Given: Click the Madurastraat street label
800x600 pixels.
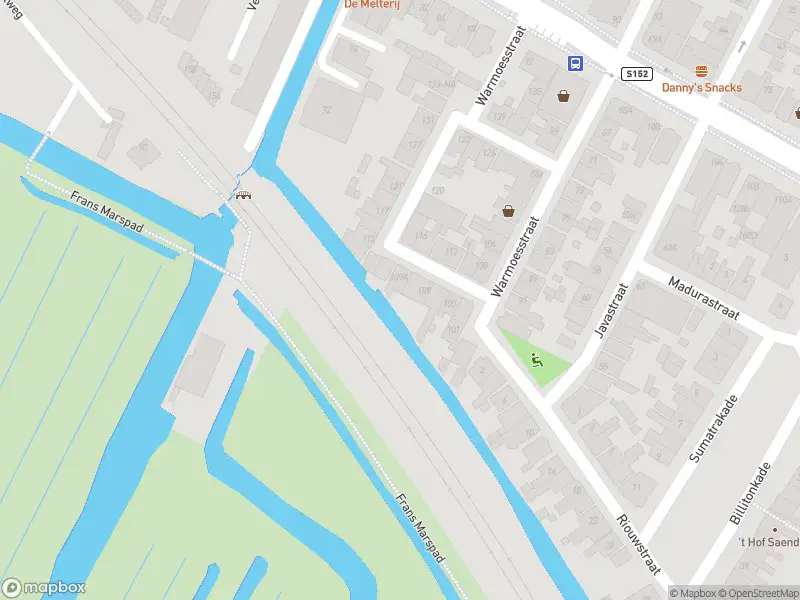Looking at the screenshot, I should [x=704, y=298].
